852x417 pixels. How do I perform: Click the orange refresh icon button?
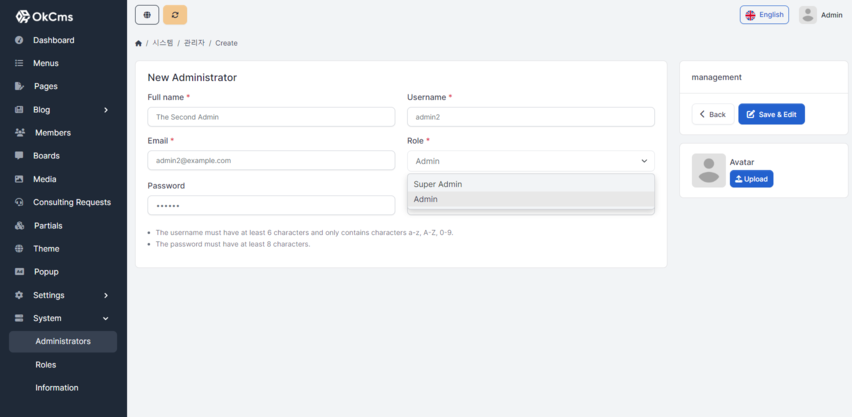175,15
